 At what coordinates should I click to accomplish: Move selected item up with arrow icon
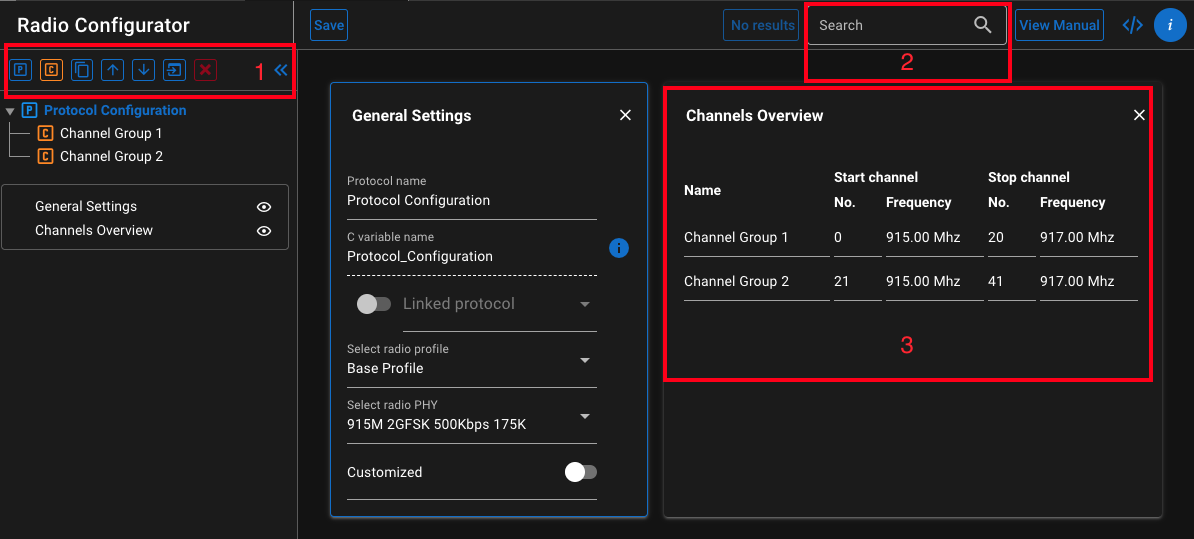click(x=113, y=70)
